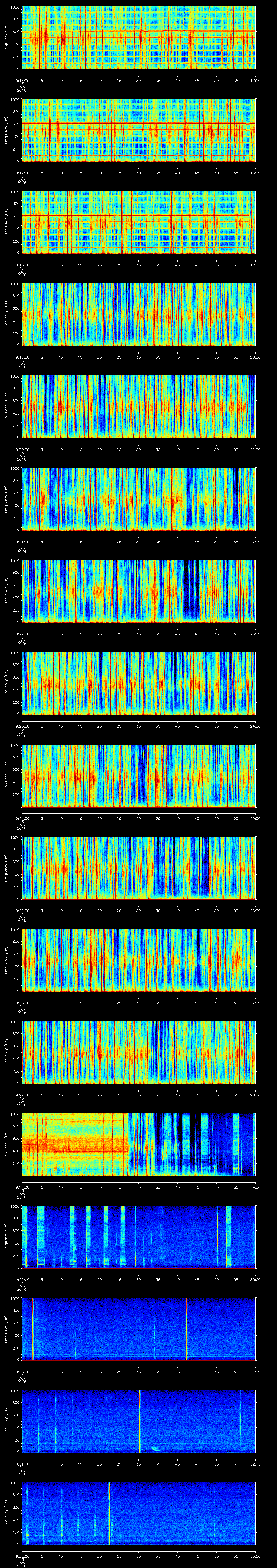277x1568 pixels.
Task: Select the "9:24:00" start time label
Action: click(x=22, y=818)
